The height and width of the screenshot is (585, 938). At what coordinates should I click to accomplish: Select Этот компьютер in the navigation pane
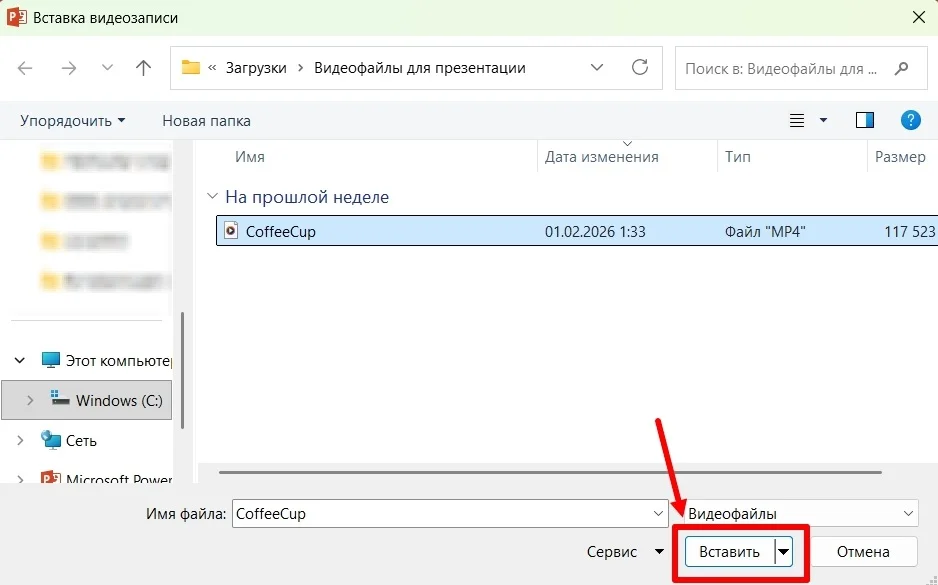[x=118, y=361]
